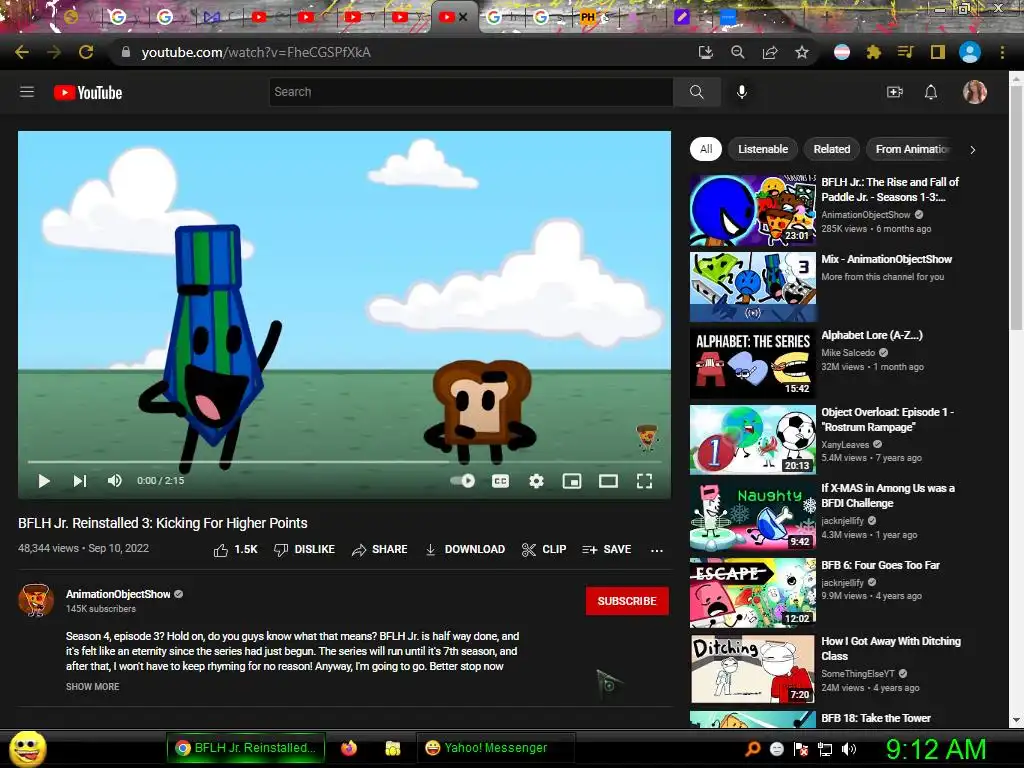Click inside the YouTube search field
The height and width of the screenshot is (768, 1024).
(x=471, y=92)
